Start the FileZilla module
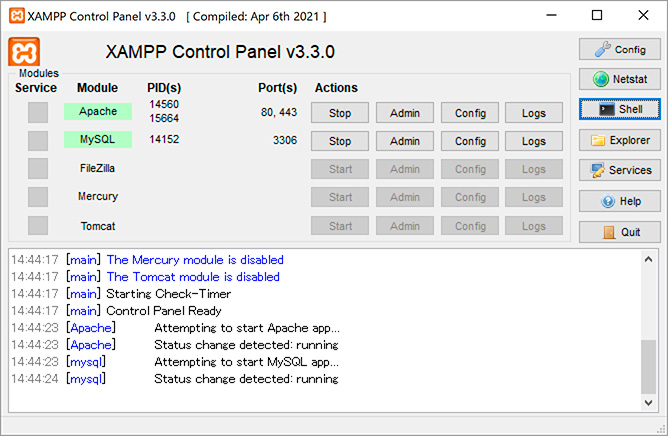 [x=340, y=169]
